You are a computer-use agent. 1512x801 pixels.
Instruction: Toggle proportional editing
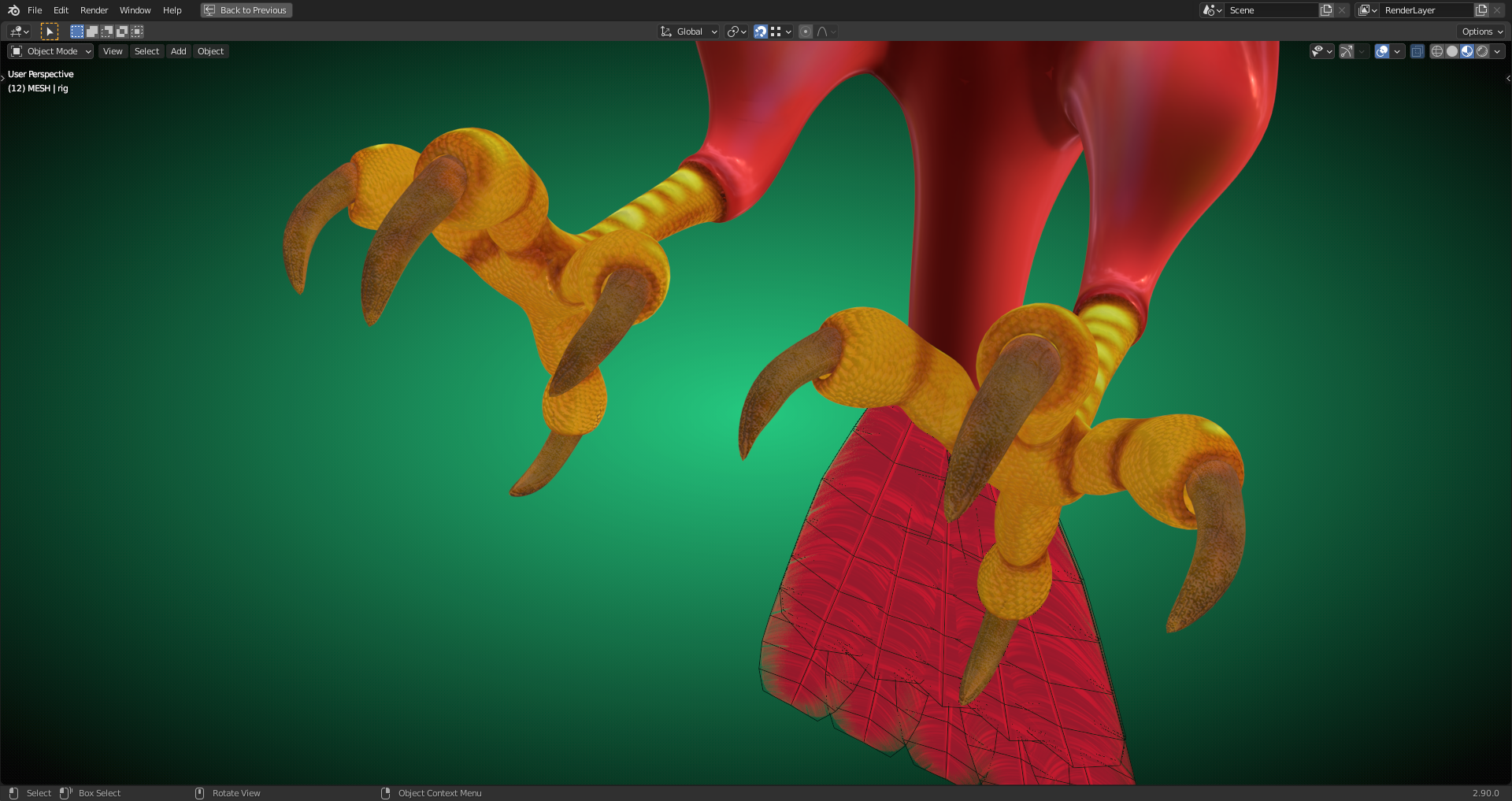pos(806,32)
